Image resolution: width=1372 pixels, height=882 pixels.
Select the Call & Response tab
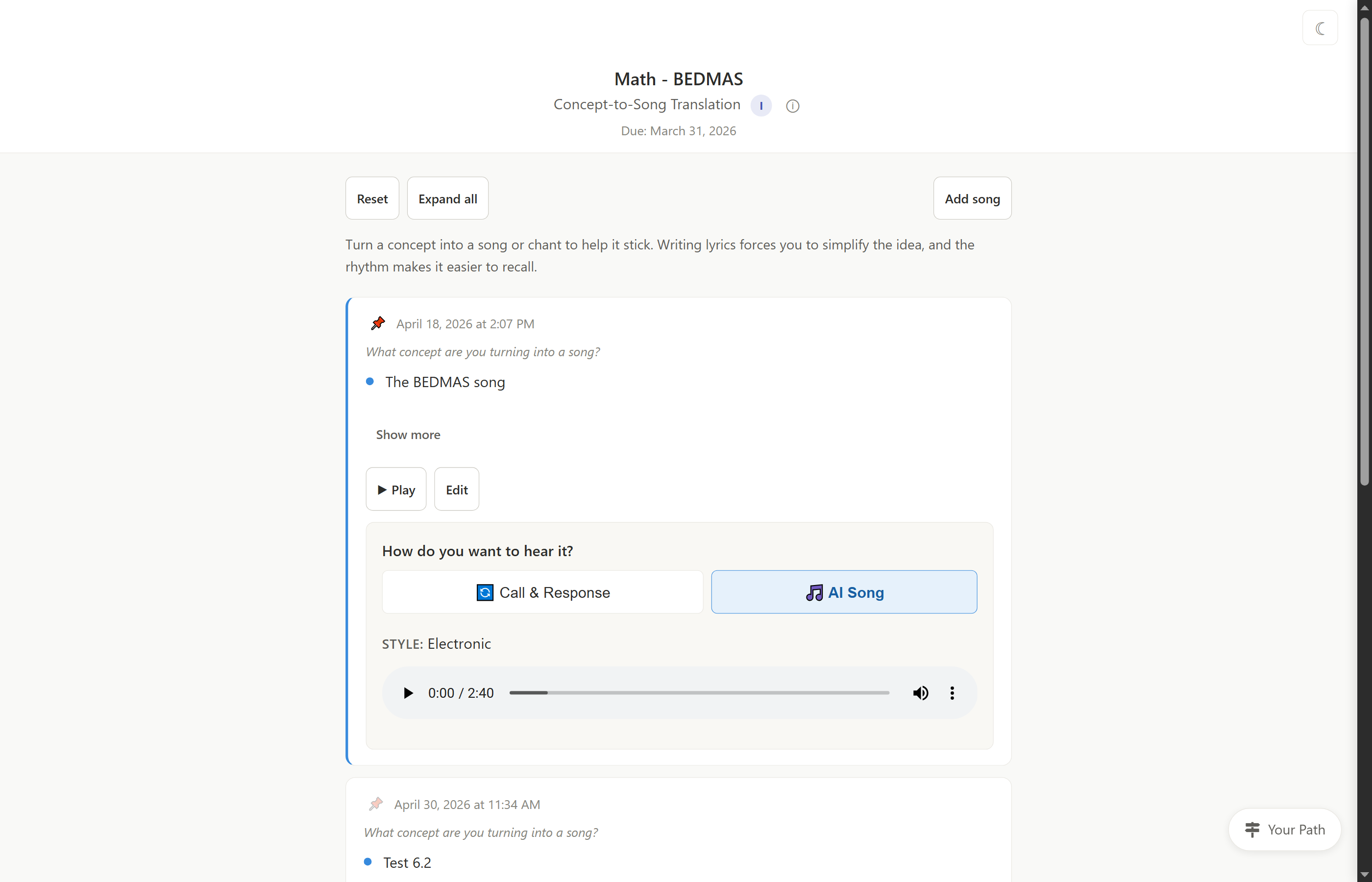[x=542, y=592]
